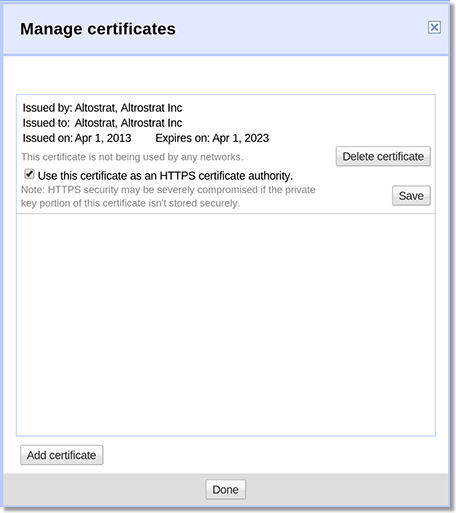The width and height of the screenshot is (456, 513).
Task: Click the 'not being used by any networks' notice
Action: [x=132, y=157]
